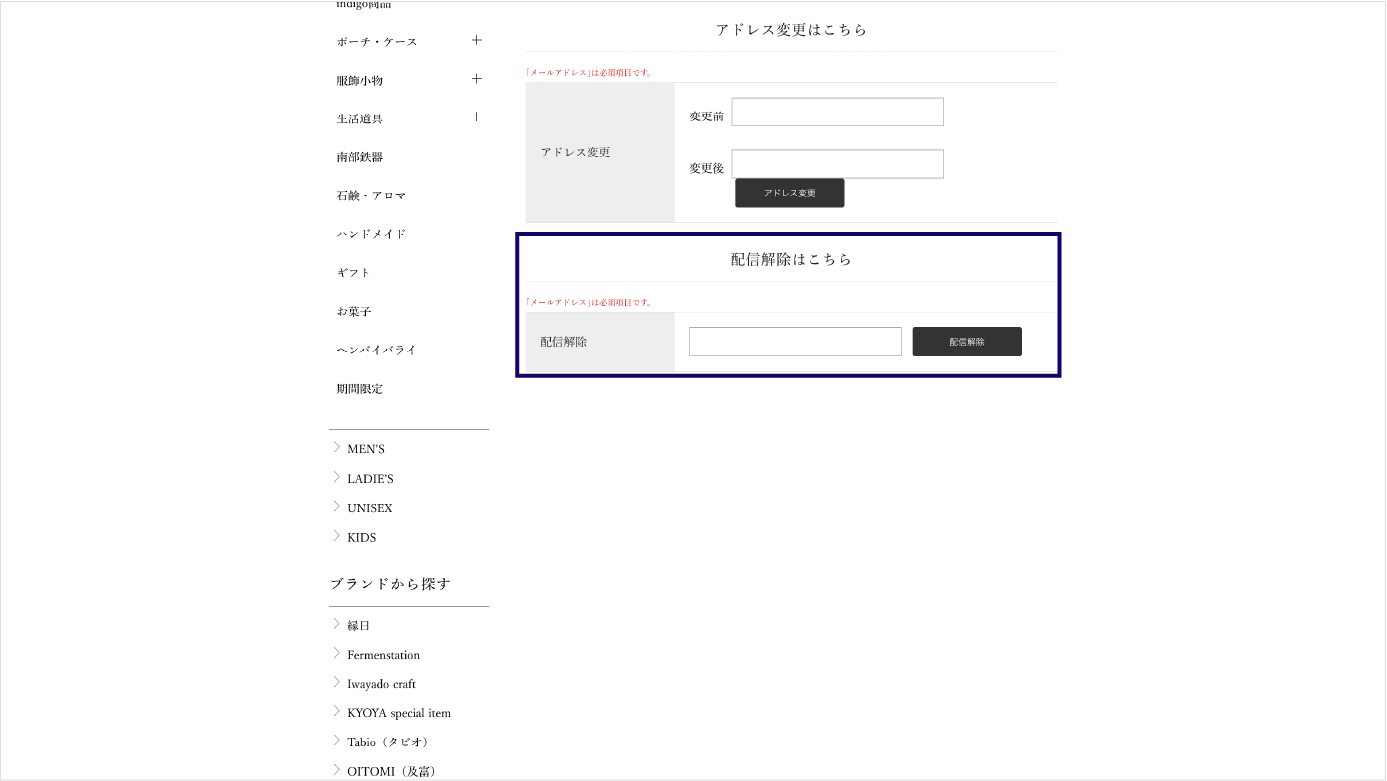
Task: Click the chevron icon beside 縁日
Action: (x=337, y=625)
